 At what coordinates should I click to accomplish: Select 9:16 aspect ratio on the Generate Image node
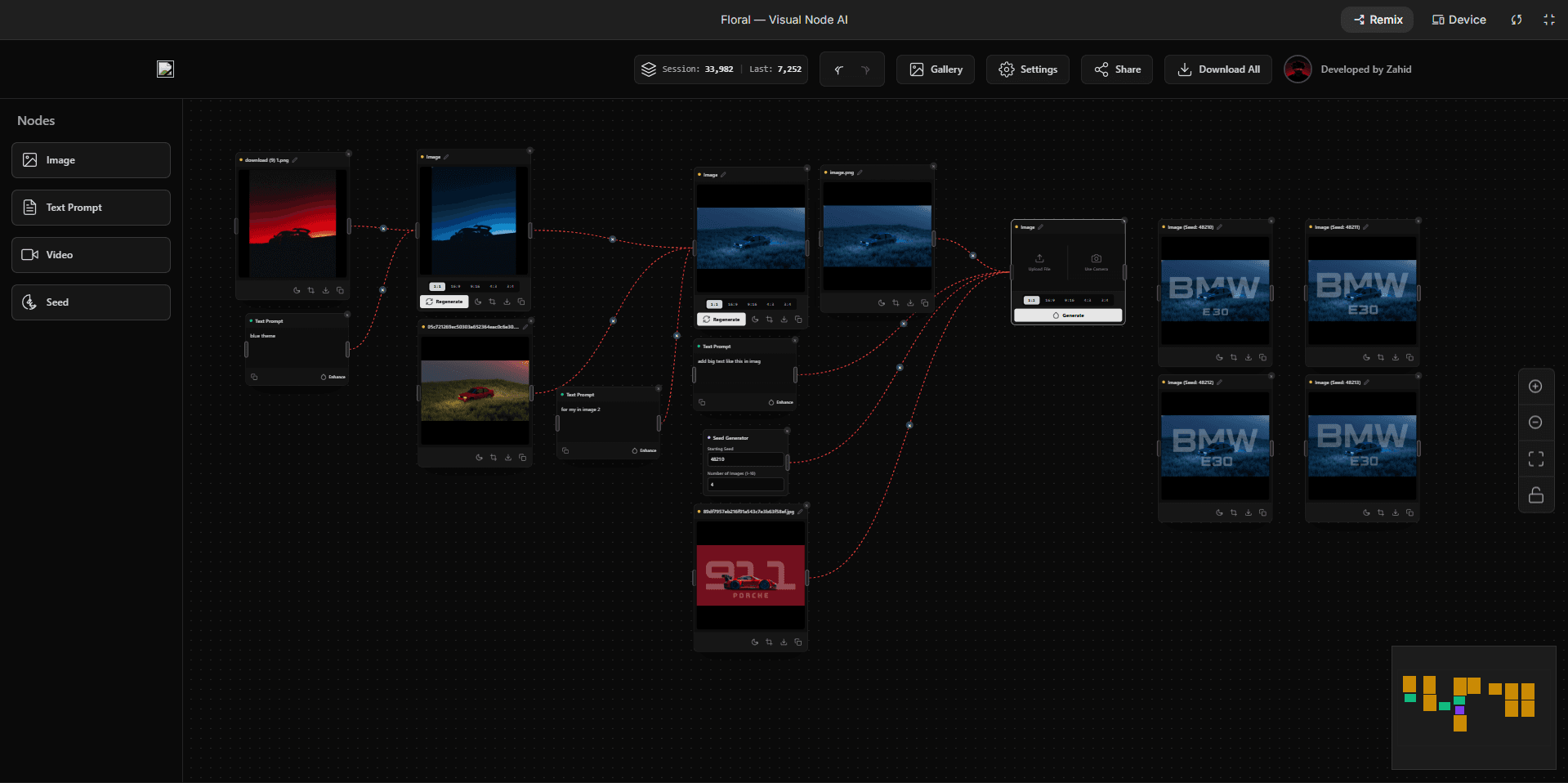pyautogui.click(x=1070, y=300)
